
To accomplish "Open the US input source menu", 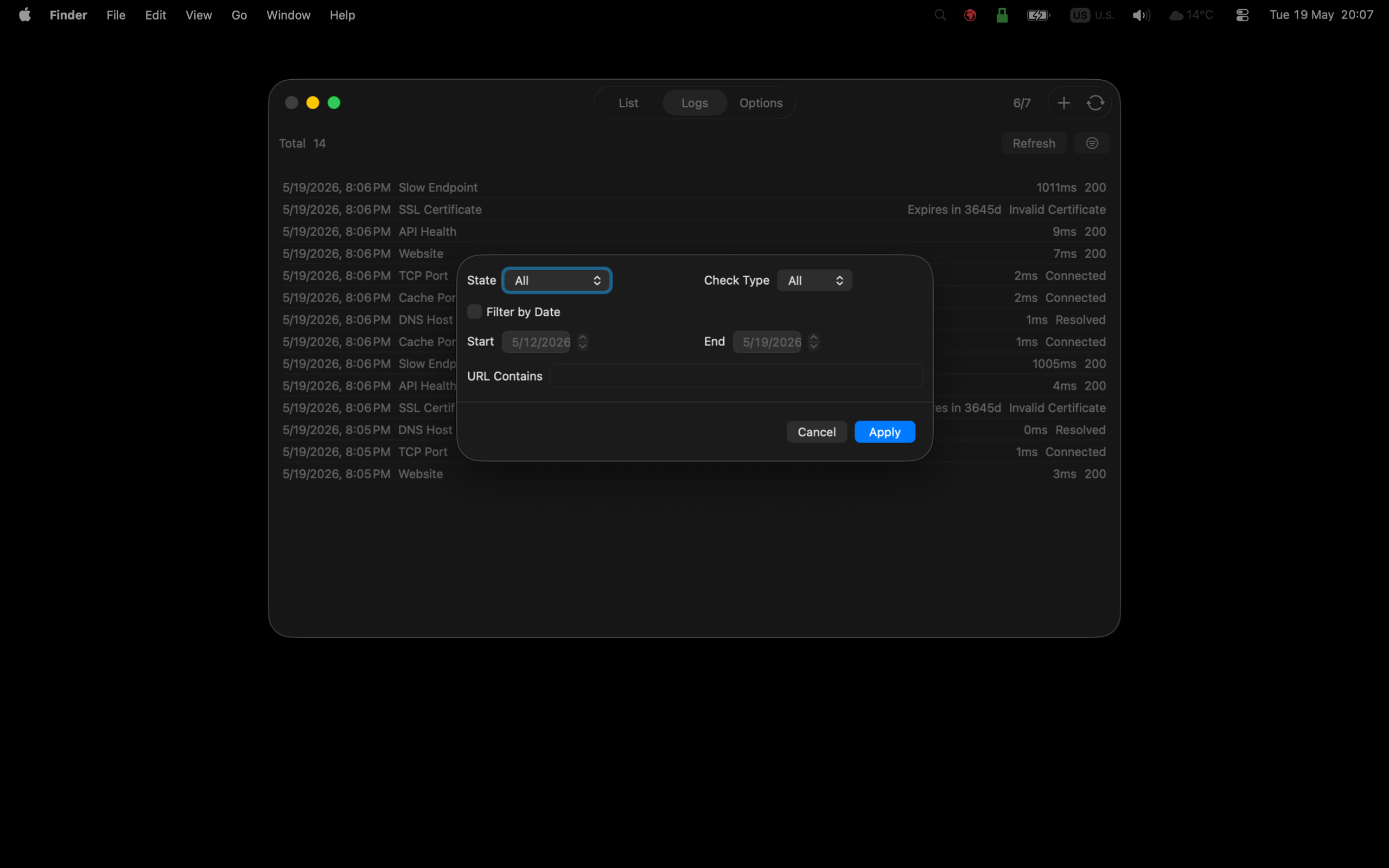I will click(1092, 15).
